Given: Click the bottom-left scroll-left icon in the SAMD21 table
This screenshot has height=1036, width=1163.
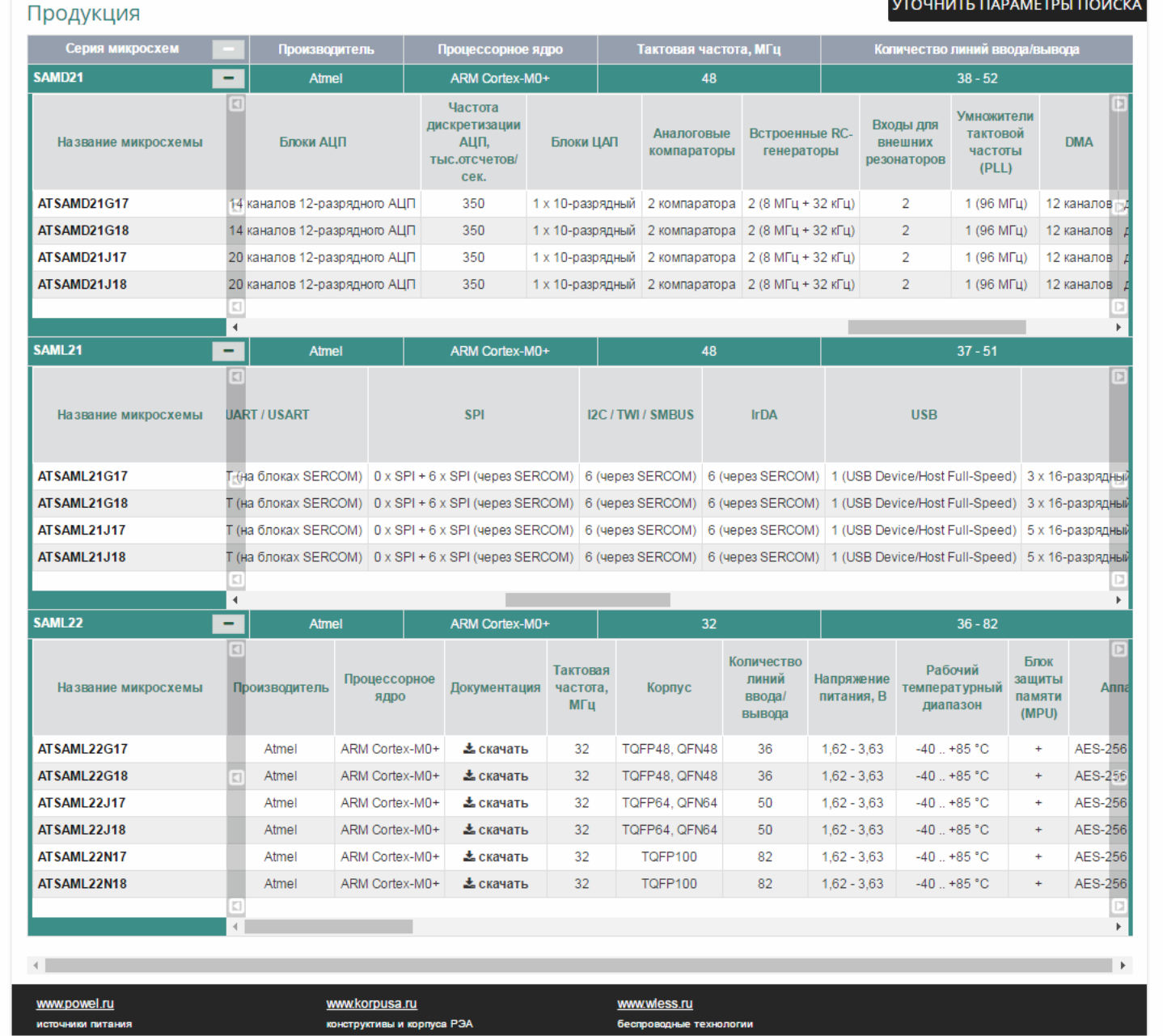Looking at the screenshot, I should [x=236, y=307].
